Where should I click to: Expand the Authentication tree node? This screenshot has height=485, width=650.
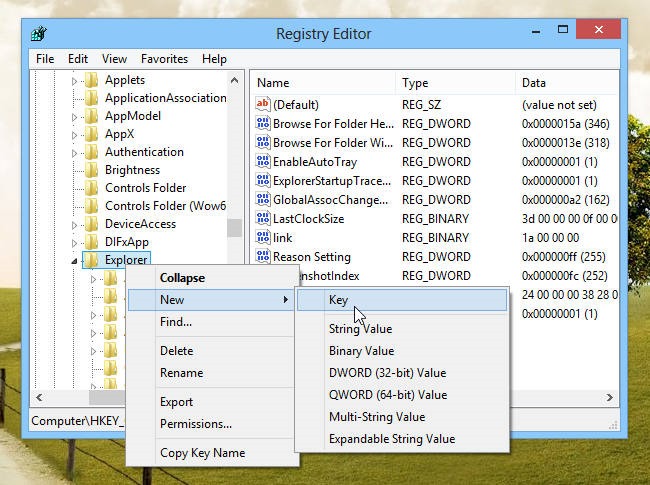click(74, 153)
